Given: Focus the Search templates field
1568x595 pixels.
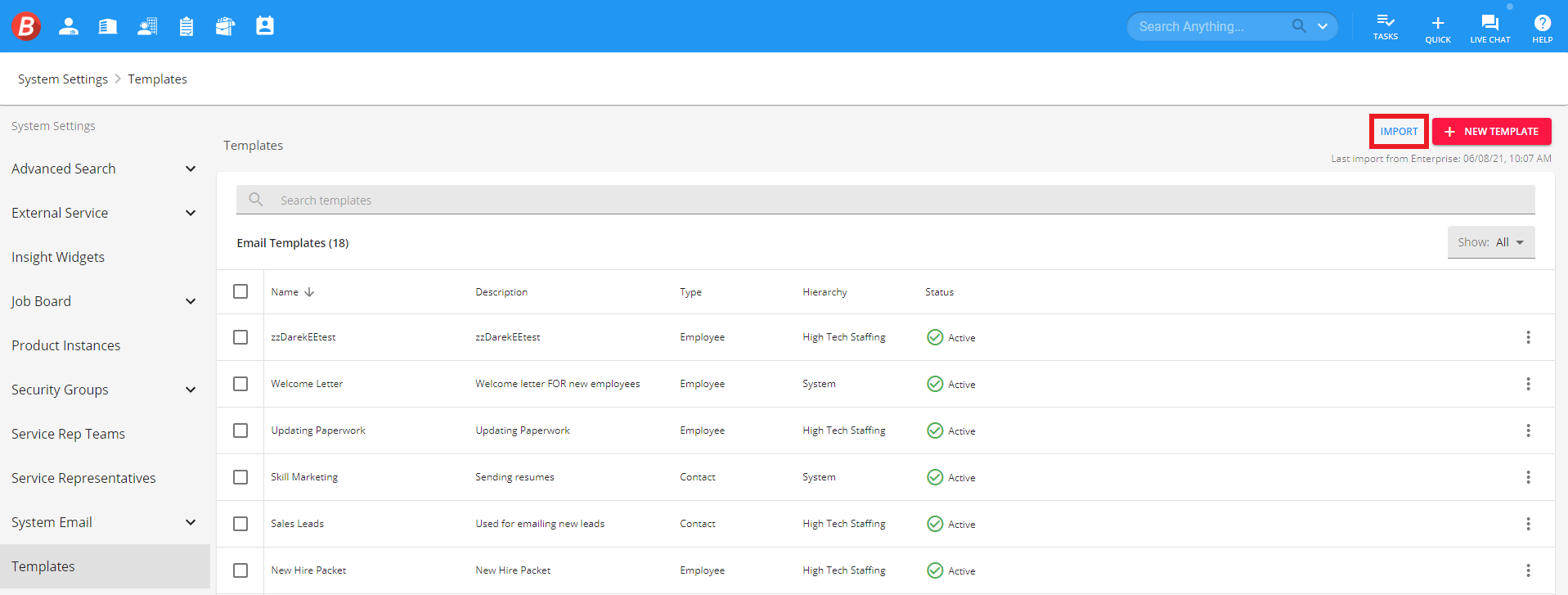Looking at the screenshot, I should (x=885, y=200).
